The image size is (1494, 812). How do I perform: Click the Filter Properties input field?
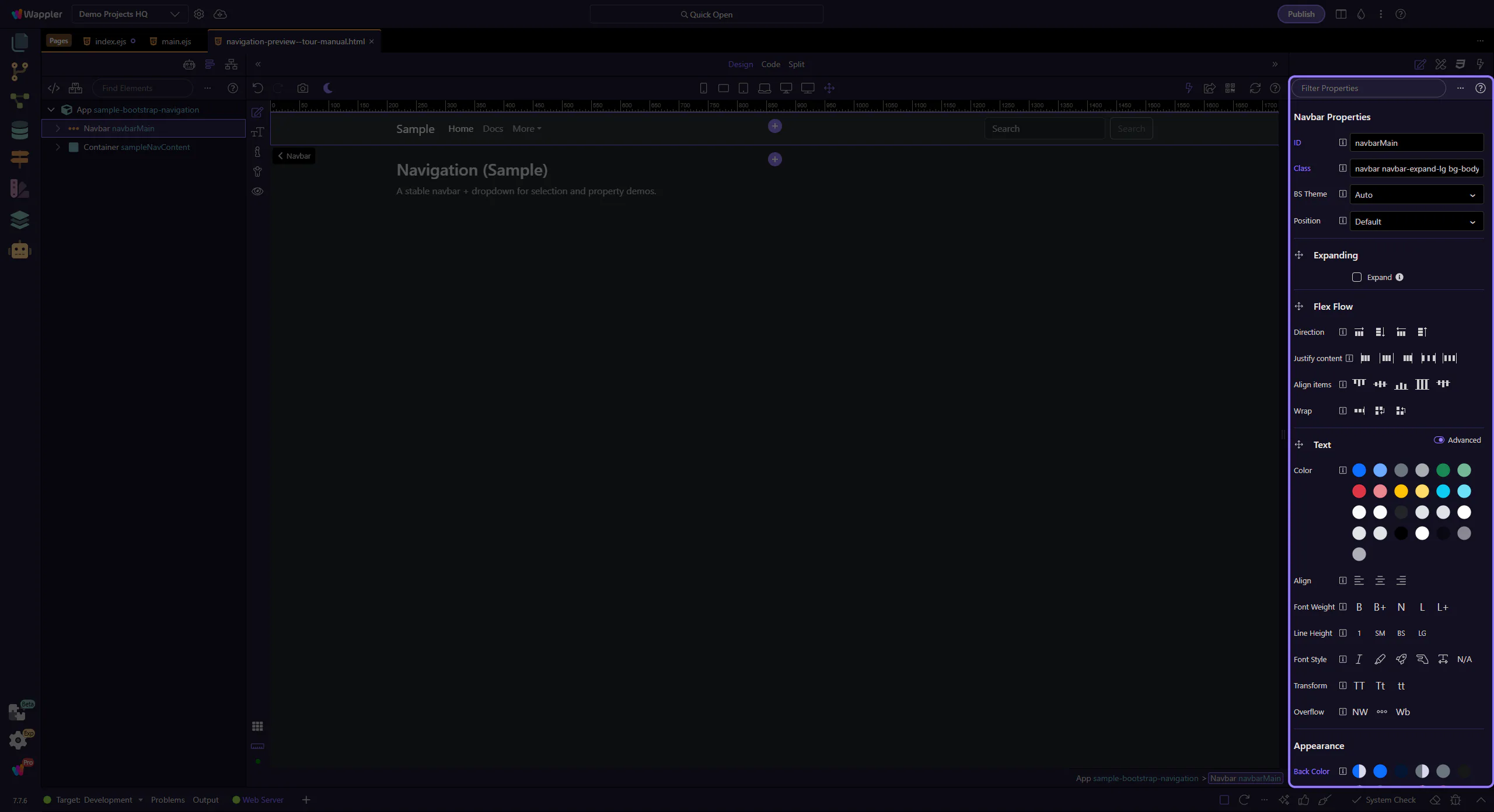pos(1368,88)
